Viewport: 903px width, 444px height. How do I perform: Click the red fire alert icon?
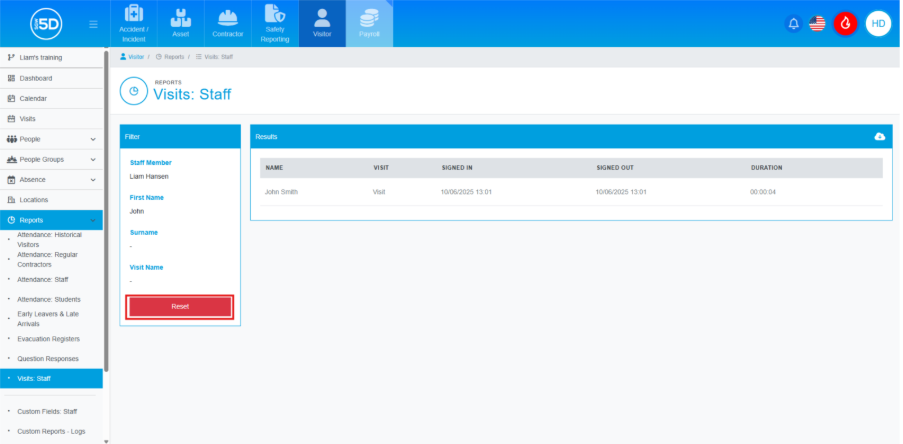845,24
